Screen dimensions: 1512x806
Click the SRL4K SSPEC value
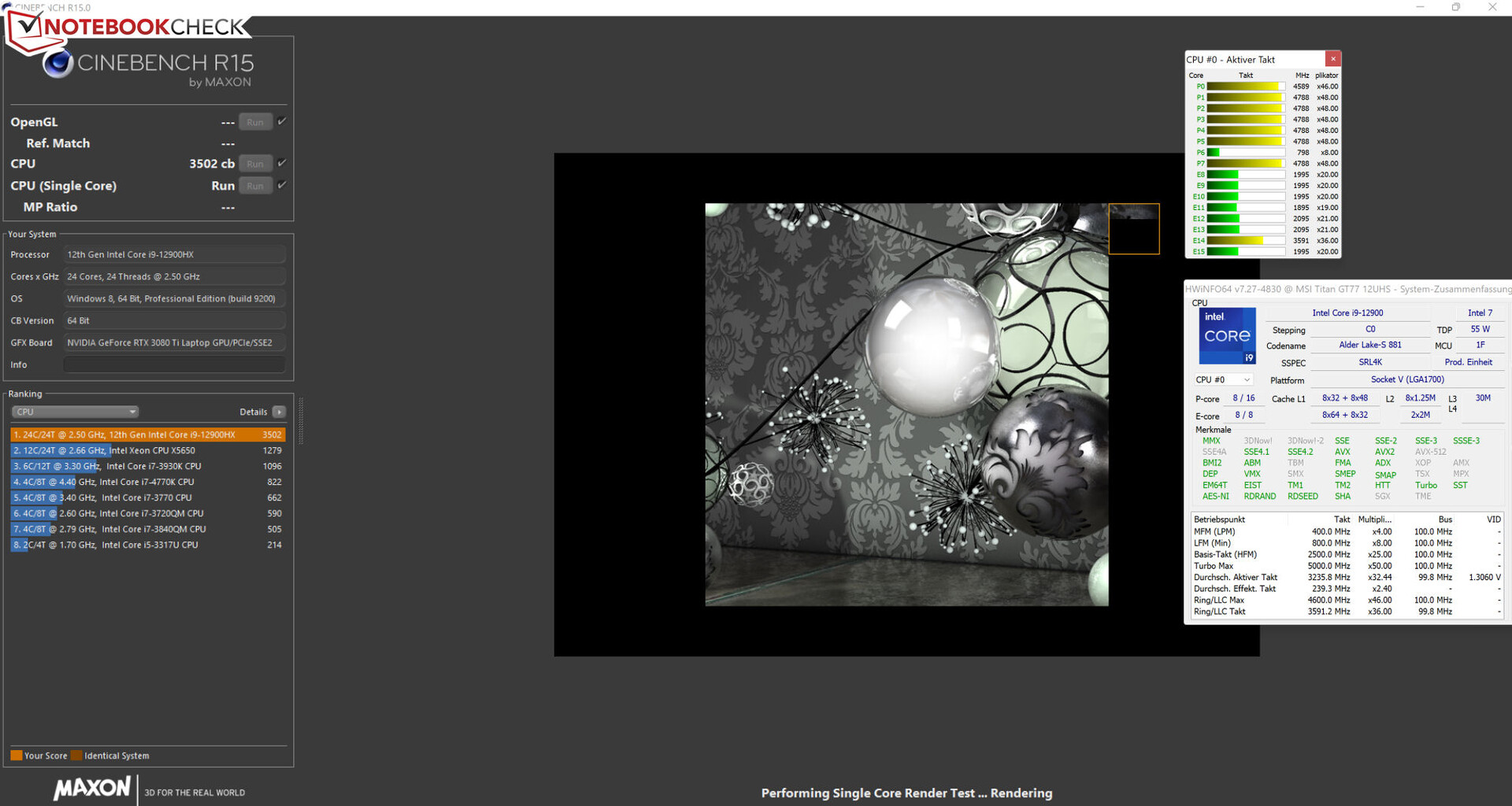[x=1370, y=362]
